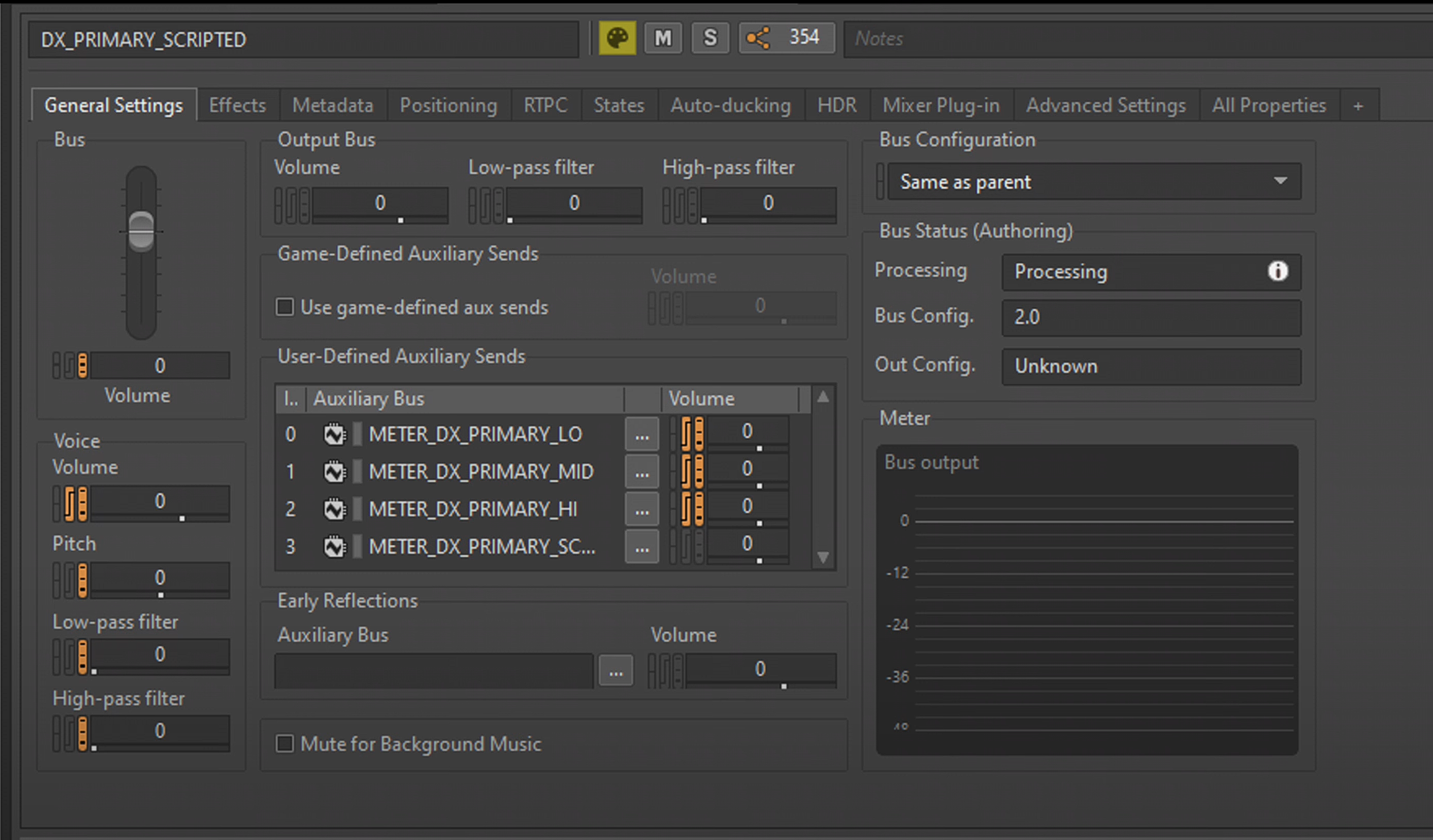The width and height of the screenshot is (1433, 840).
Task: Click the color palette icon
Action: pos(617,38)
